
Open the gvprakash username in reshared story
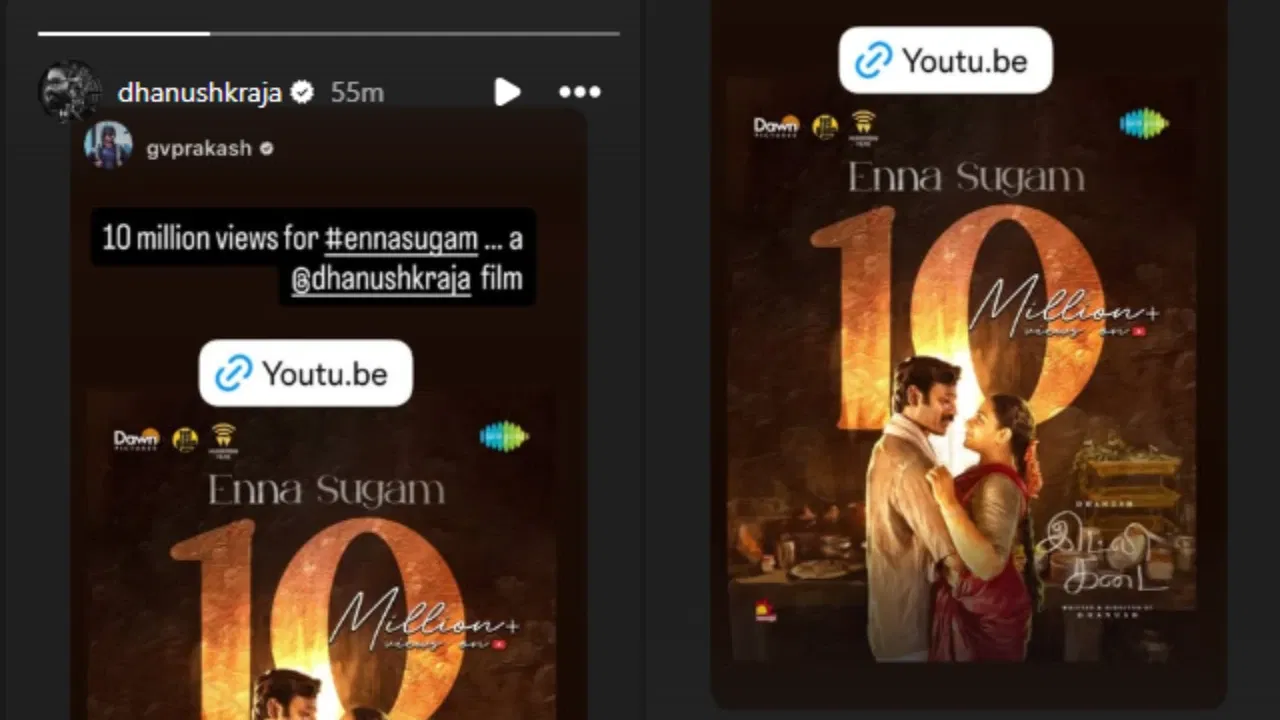click(x=198, y=148)
